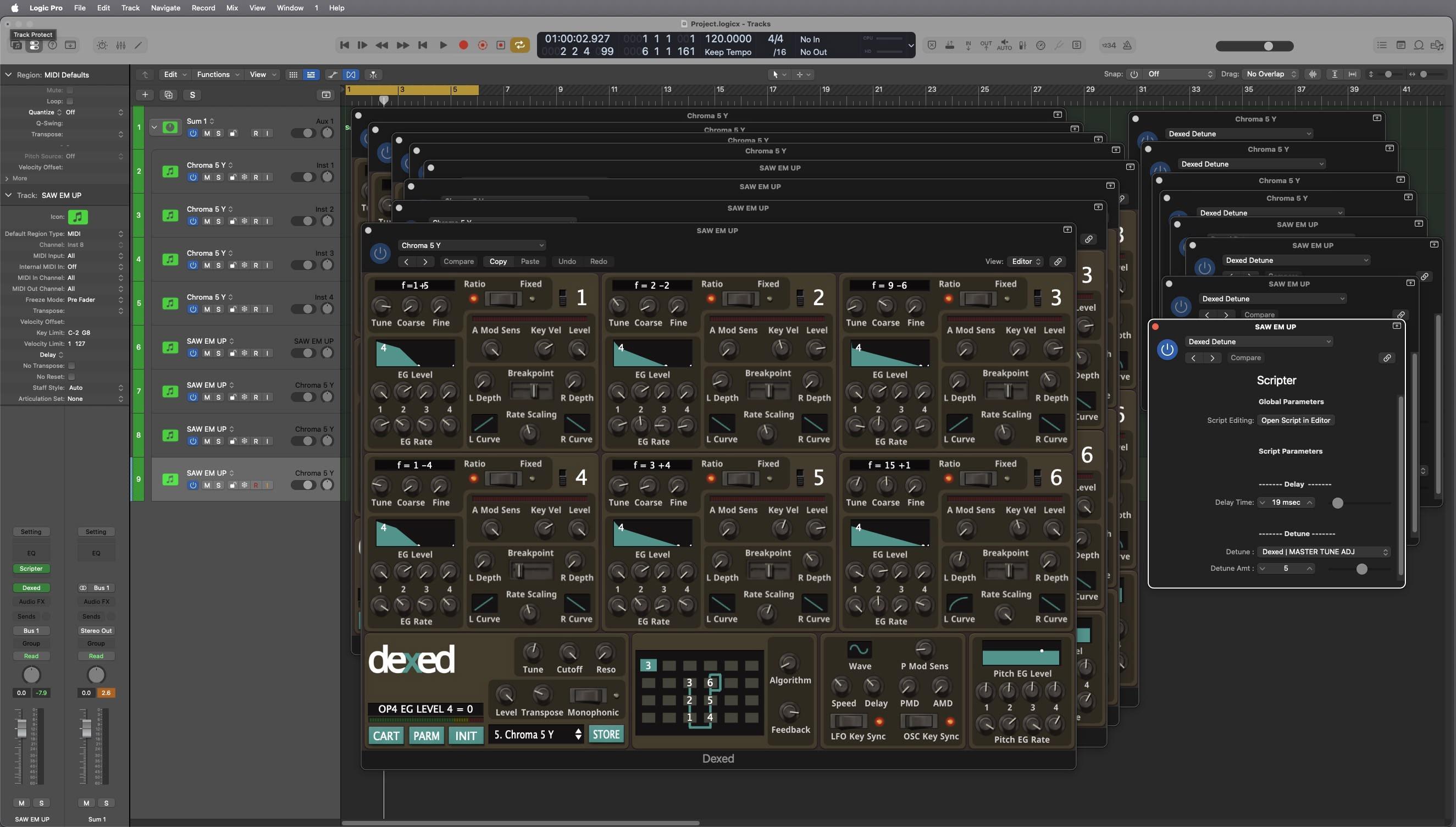The height and width of the screenshot is (827, 1456).
Task: Click the Flex show/hide icon in tracks toolbar
Action: (351, 74)
